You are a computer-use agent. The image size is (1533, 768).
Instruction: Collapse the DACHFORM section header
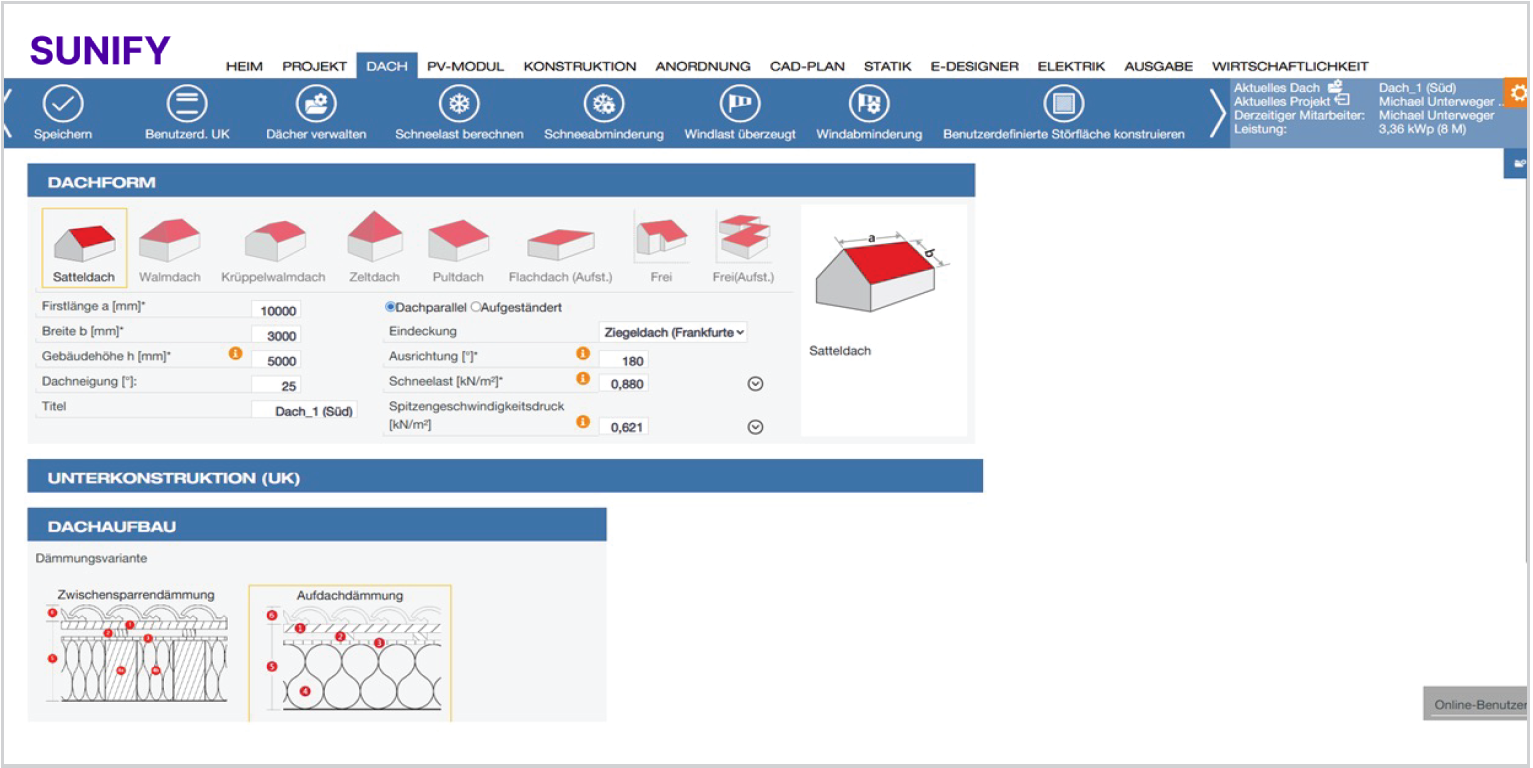501,181
